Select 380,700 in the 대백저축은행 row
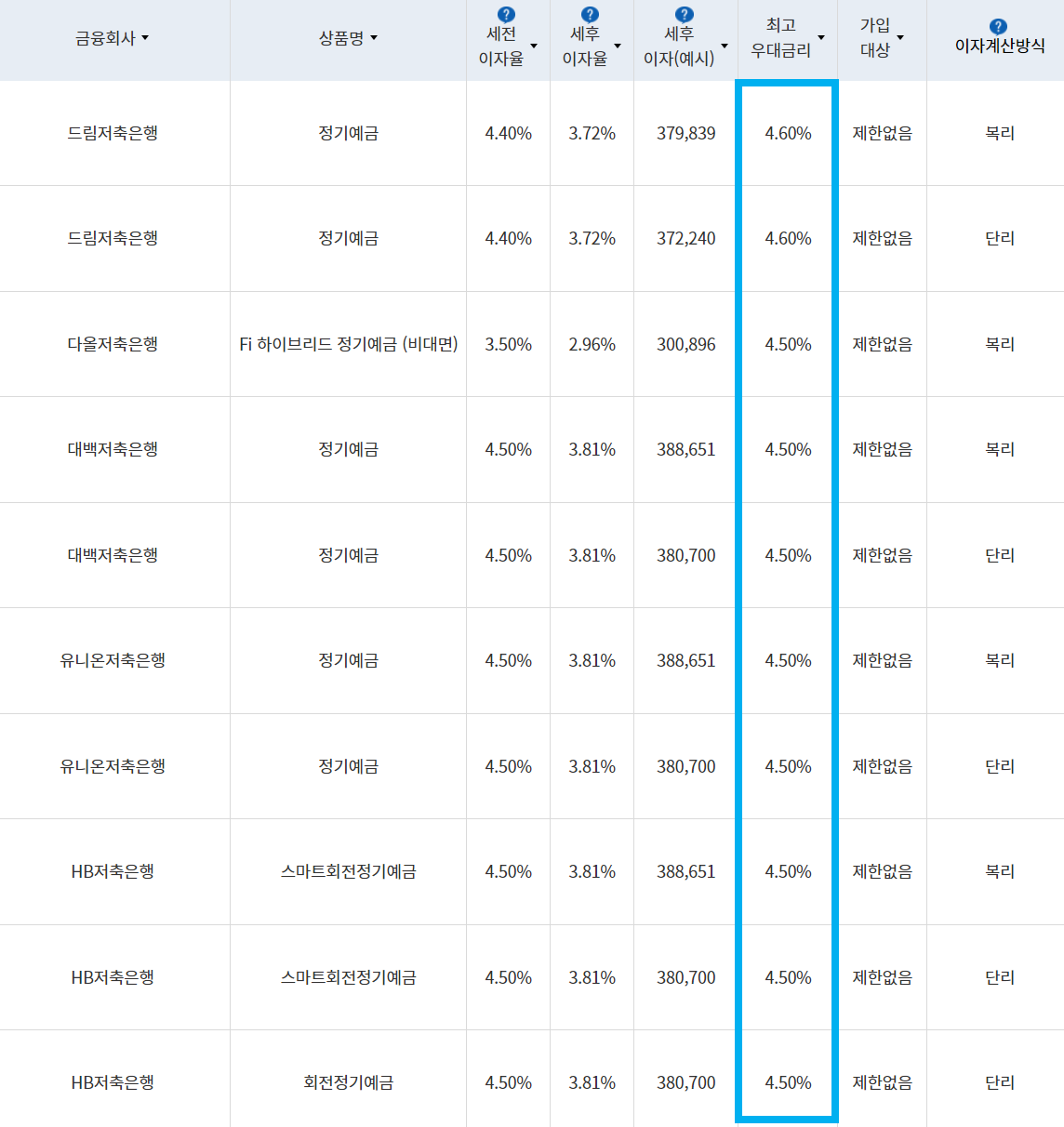The image size is (1064, 1127). click(x=686, y=555)
